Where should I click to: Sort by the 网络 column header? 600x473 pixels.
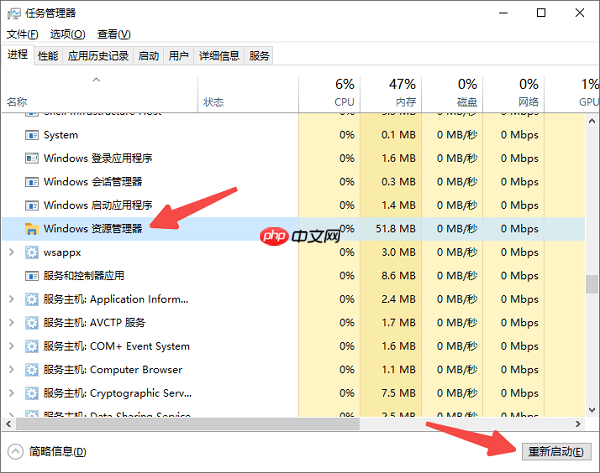tap(514, 94)
